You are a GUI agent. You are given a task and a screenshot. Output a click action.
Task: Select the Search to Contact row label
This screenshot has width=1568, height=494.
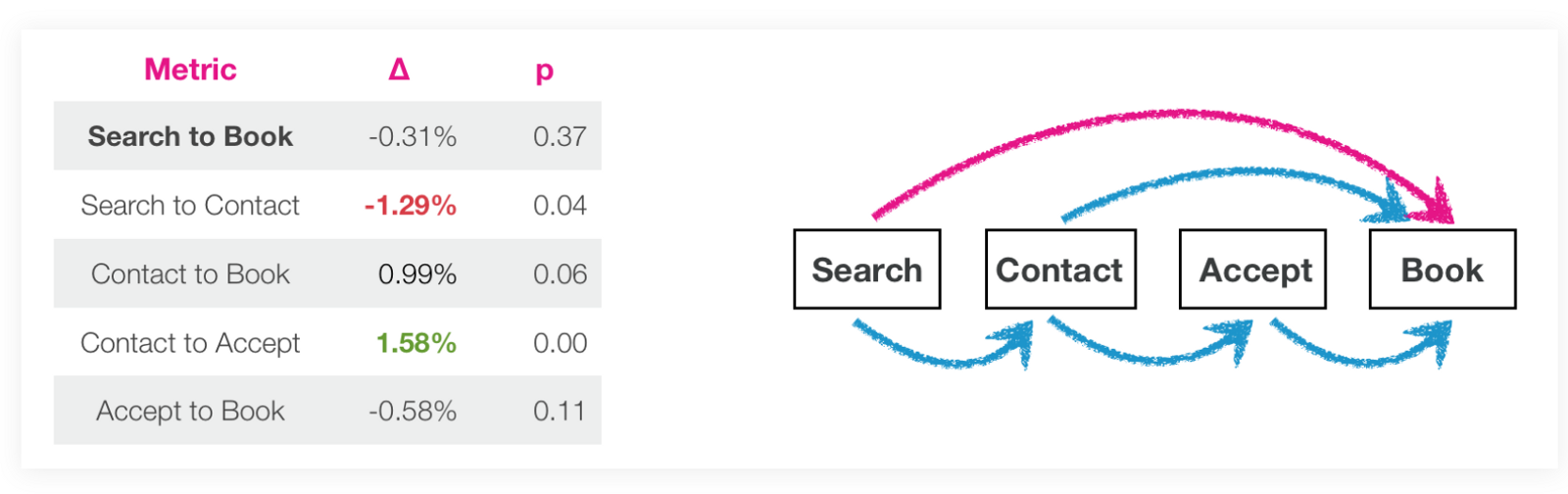click(190, 205)
